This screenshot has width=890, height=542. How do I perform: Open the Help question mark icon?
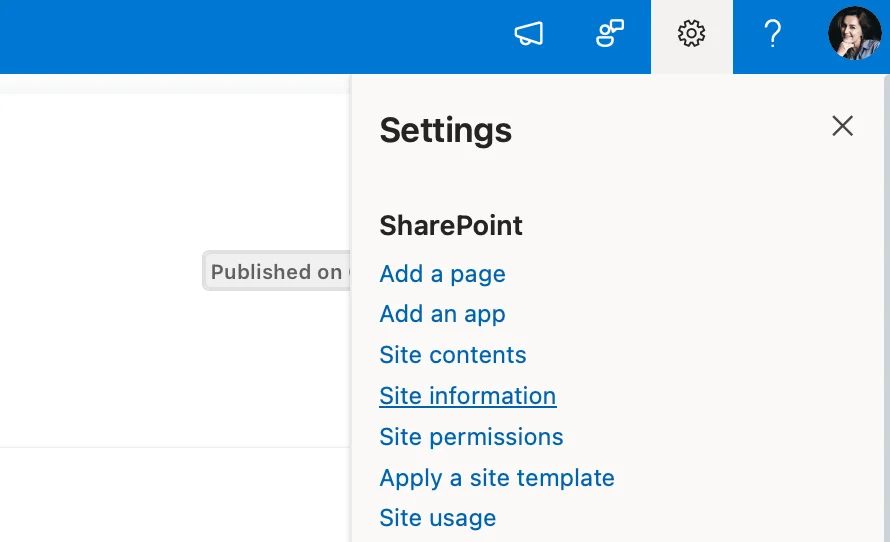773,33
